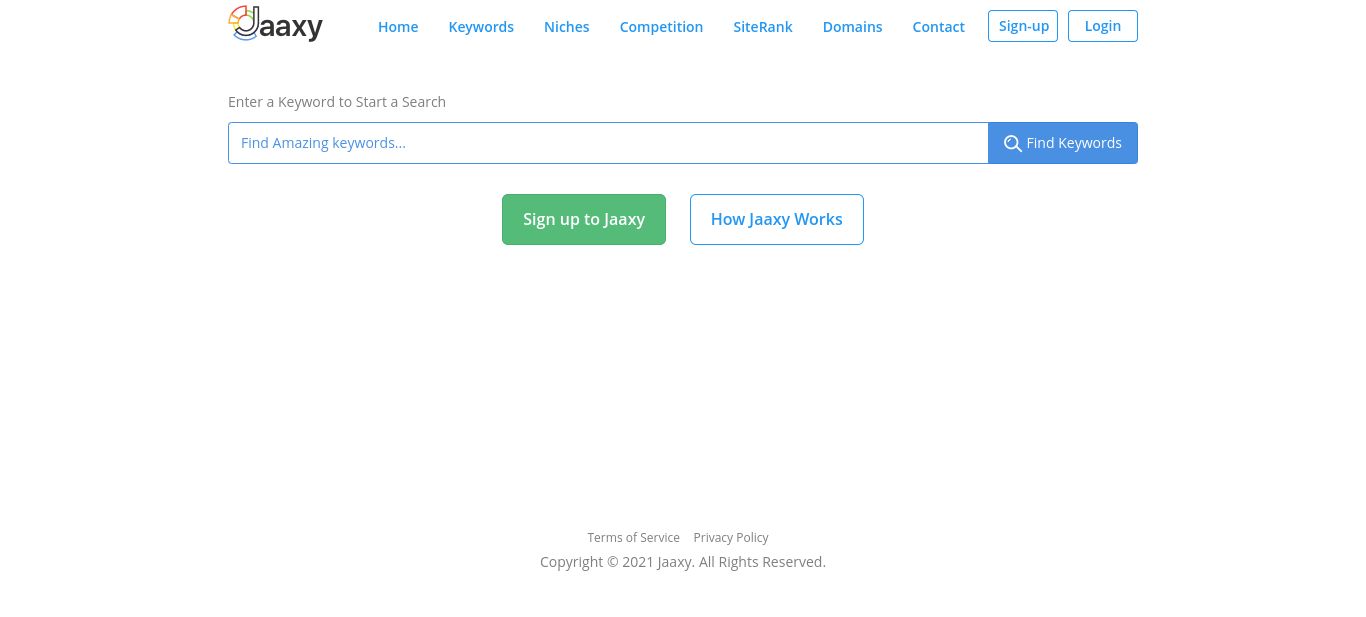Open How Jaaxy Works
The height and width of the screenshot is (617, 1366).
[x=777, y=219]
